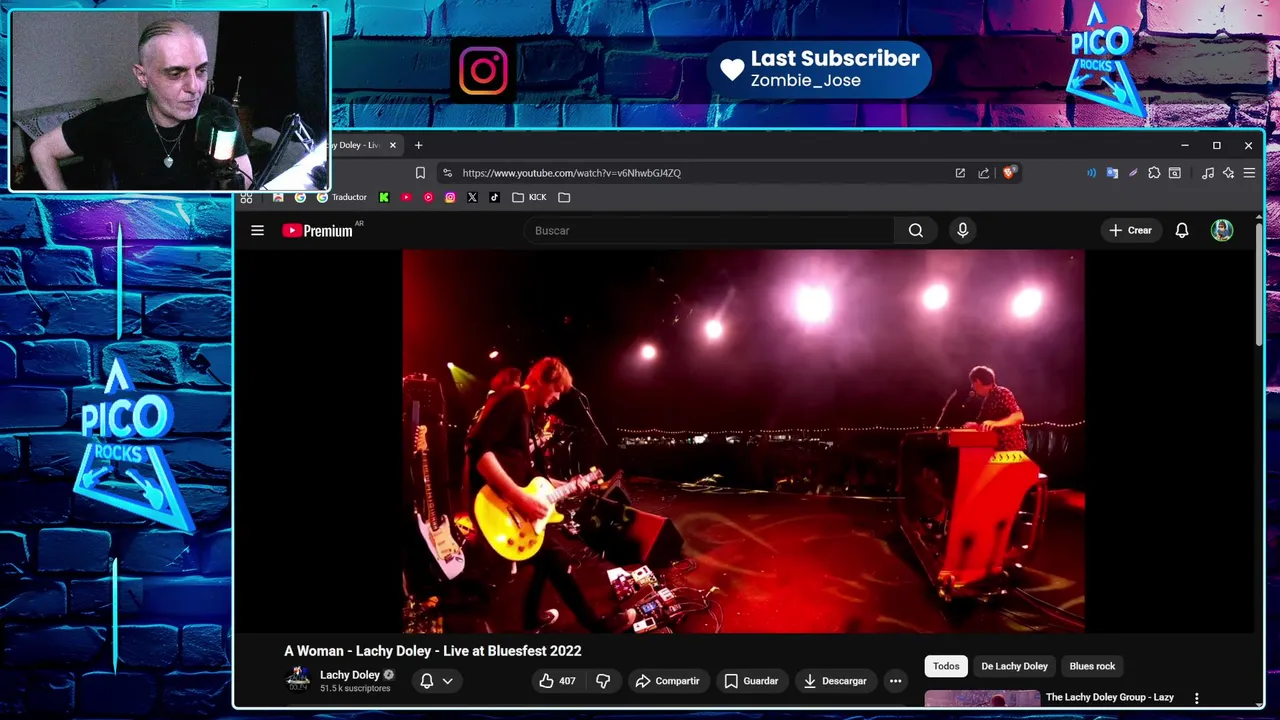Open the TikTok bookmark icon
This screenshot has height=720, width=1280.
coord(494,197)
